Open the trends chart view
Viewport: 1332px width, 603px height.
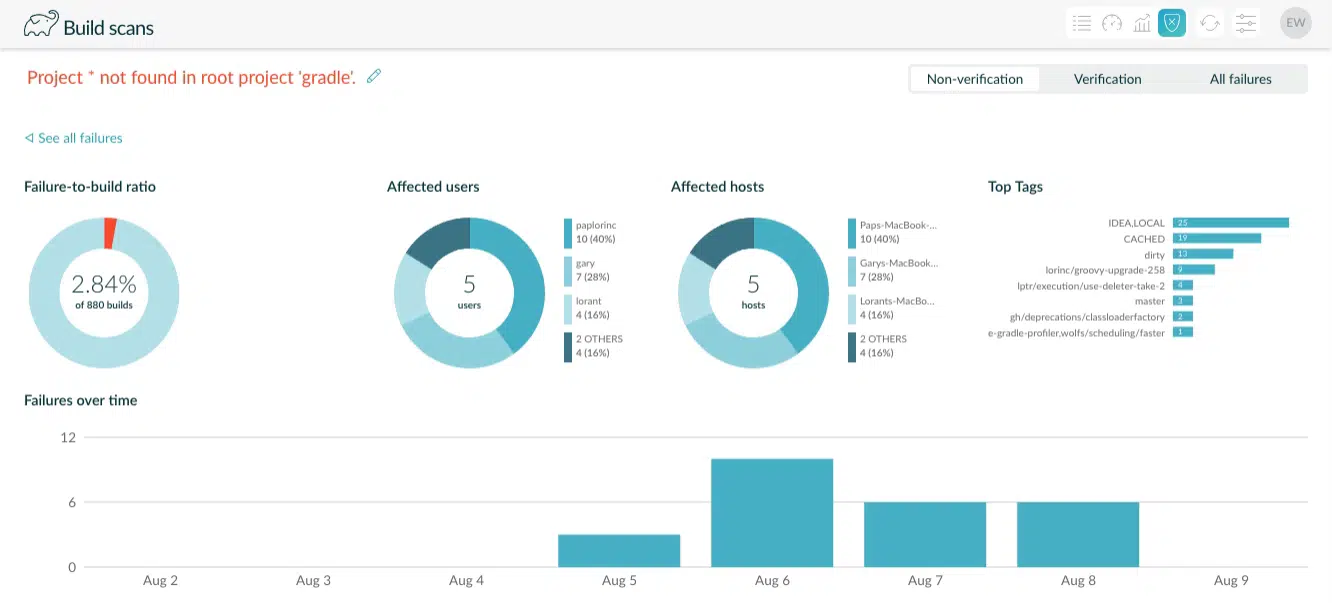pyautogui.click(x=1142, y=22)
